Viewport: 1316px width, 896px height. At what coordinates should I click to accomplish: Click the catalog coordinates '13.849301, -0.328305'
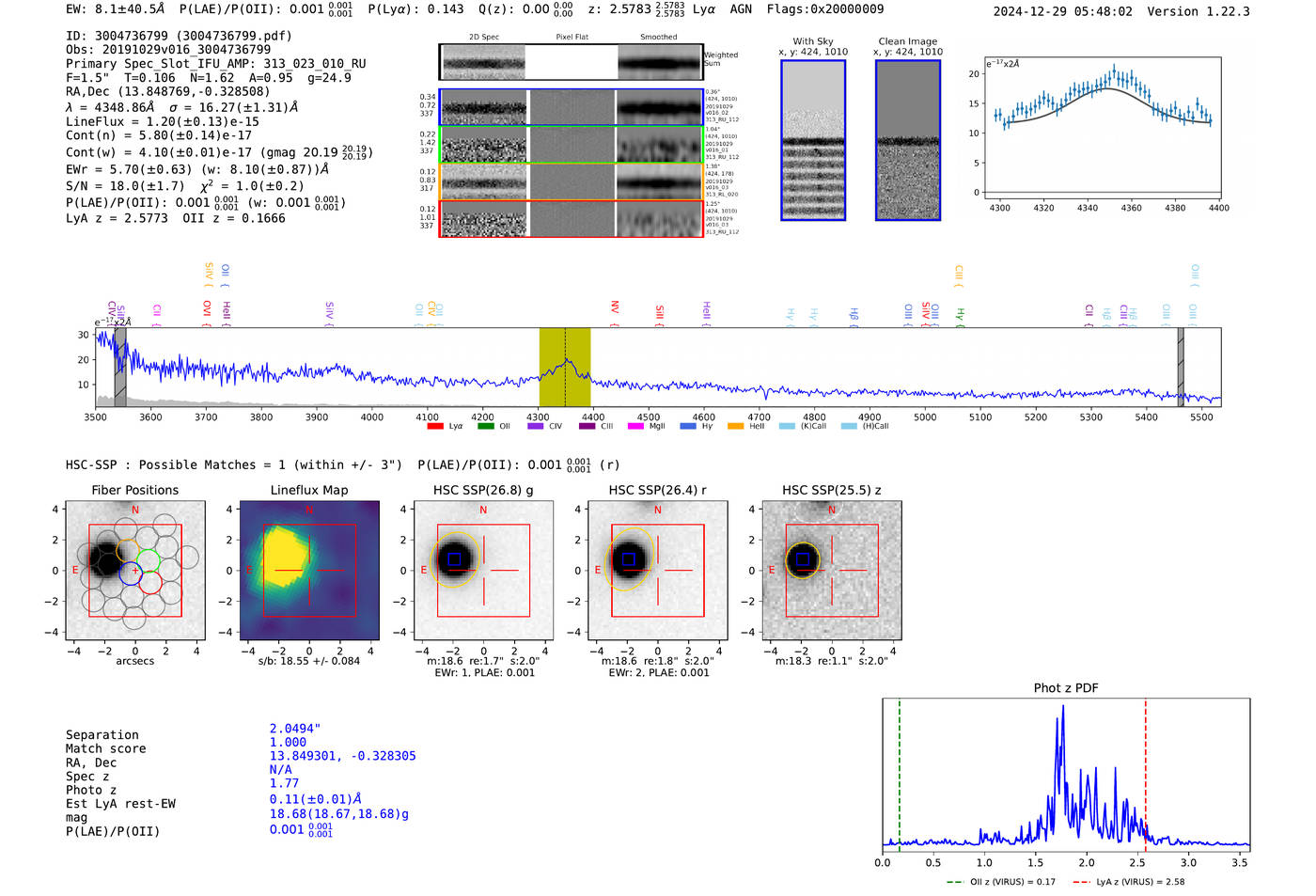[343, 756]
